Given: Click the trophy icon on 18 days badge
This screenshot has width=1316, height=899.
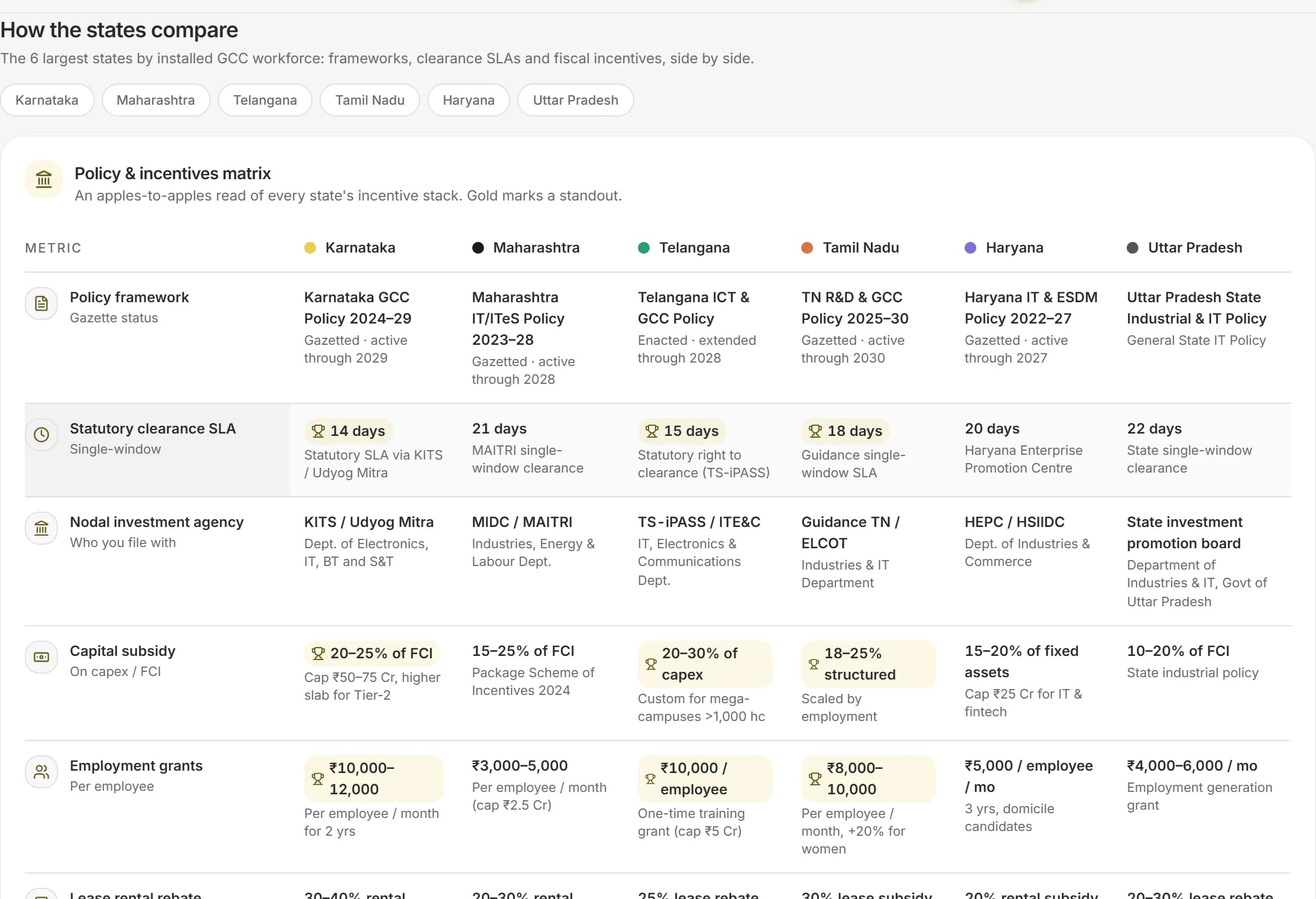Looking at the screenshot, I should click(815, 431).
